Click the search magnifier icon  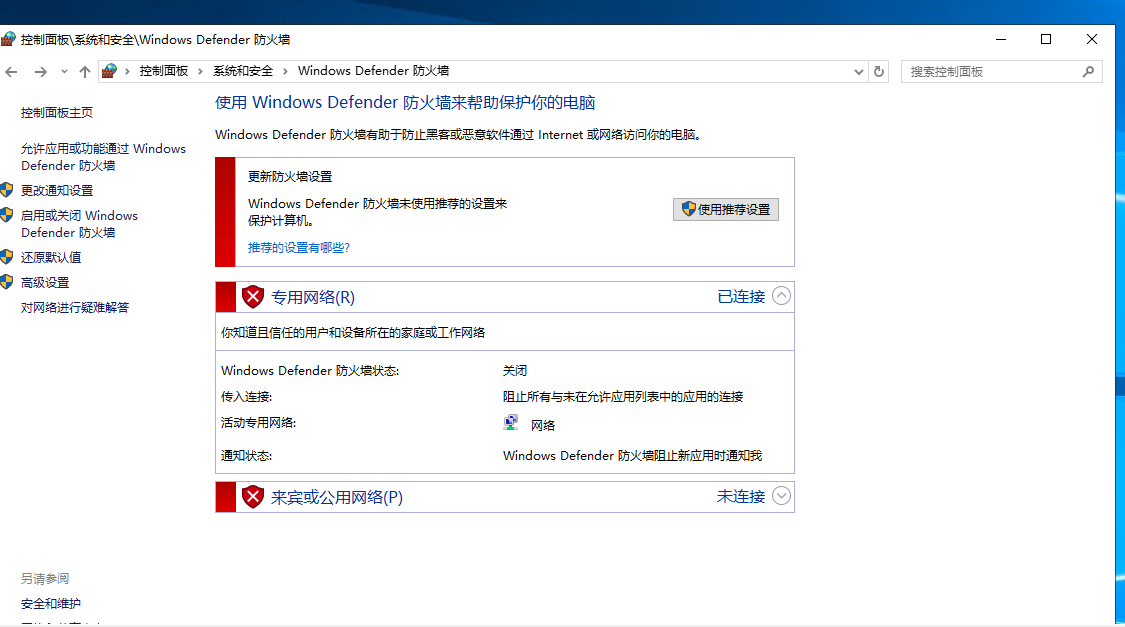point(1088,72)
